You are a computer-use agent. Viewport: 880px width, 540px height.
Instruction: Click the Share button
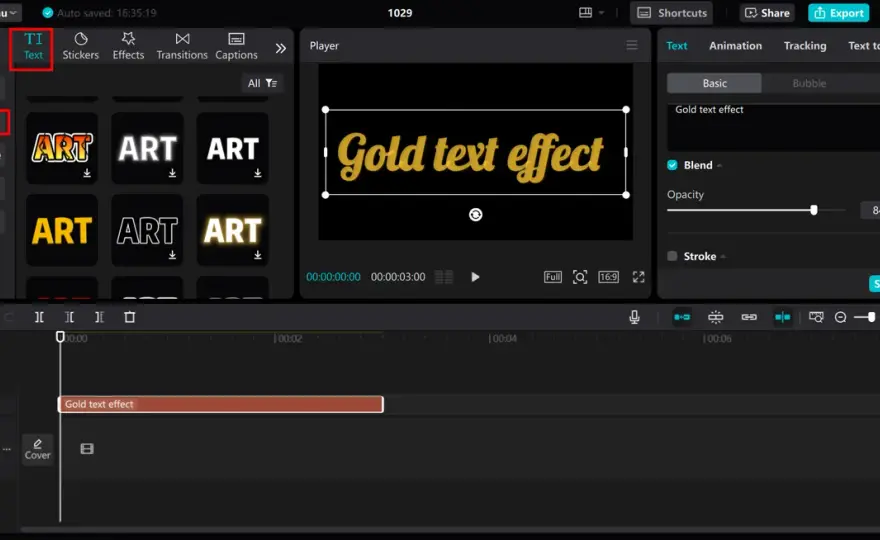[x=767, y=13]
